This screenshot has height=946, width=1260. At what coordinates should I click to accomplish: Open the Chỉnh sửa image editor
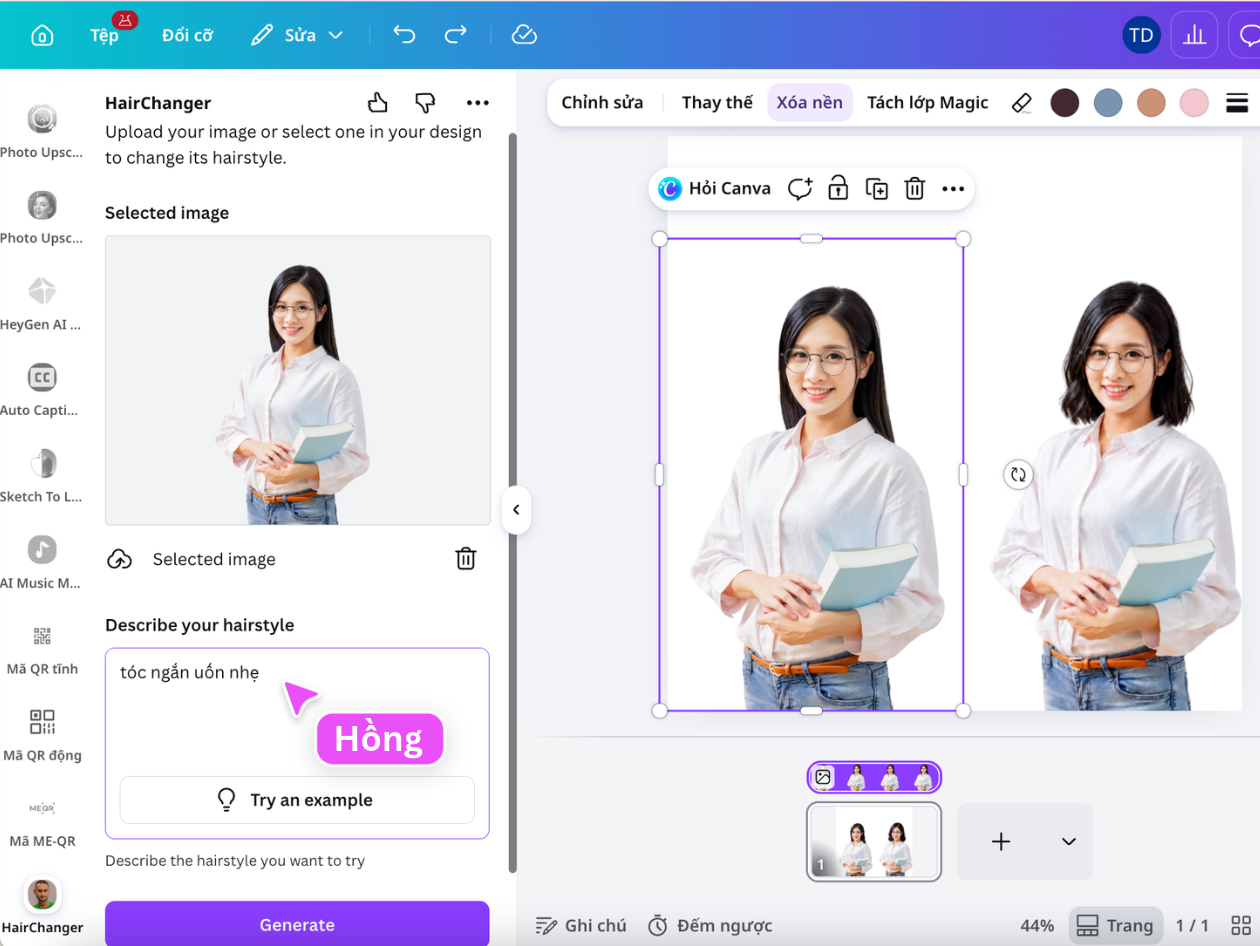tap(602, 102)
